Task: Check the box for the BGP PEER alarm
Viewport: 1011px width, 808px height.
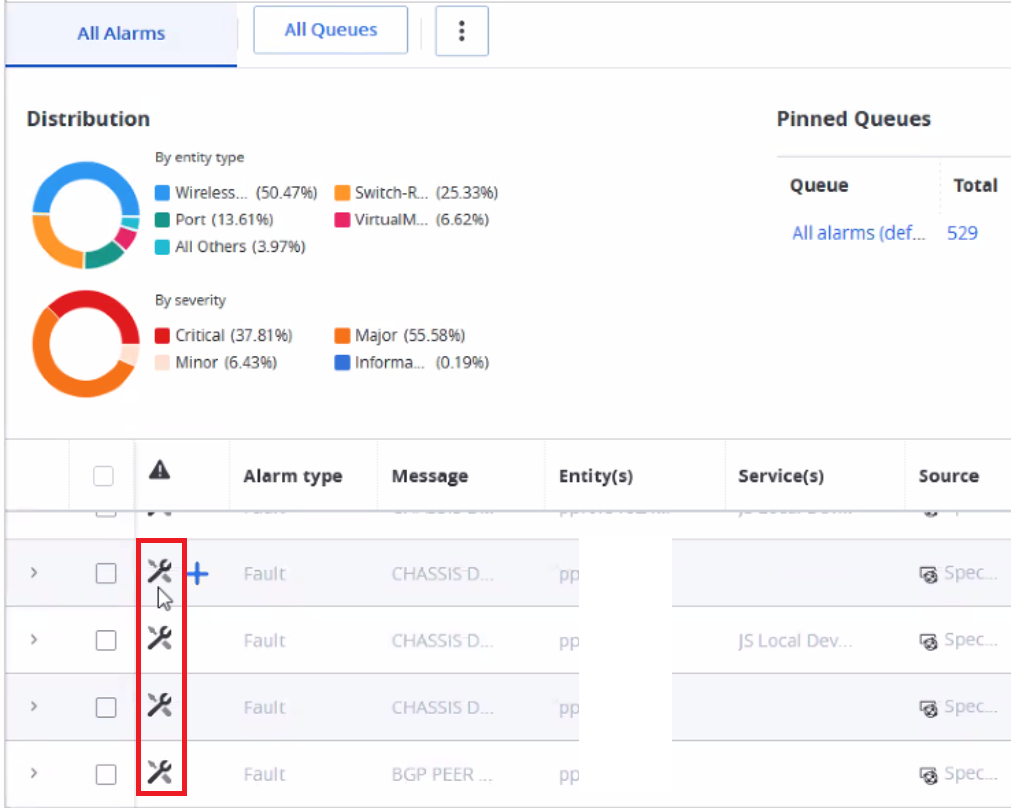Action: [106, 774]
